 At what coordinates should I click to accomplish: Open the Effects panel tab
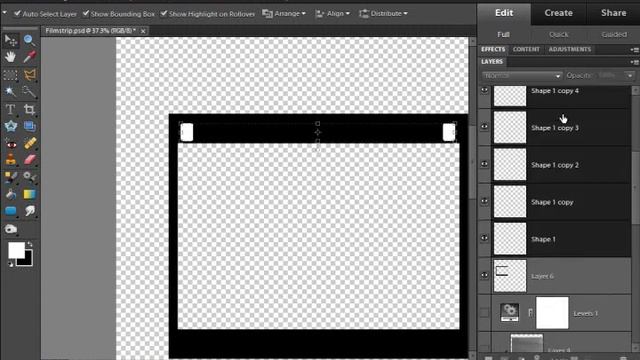click(x=493, y=49)
